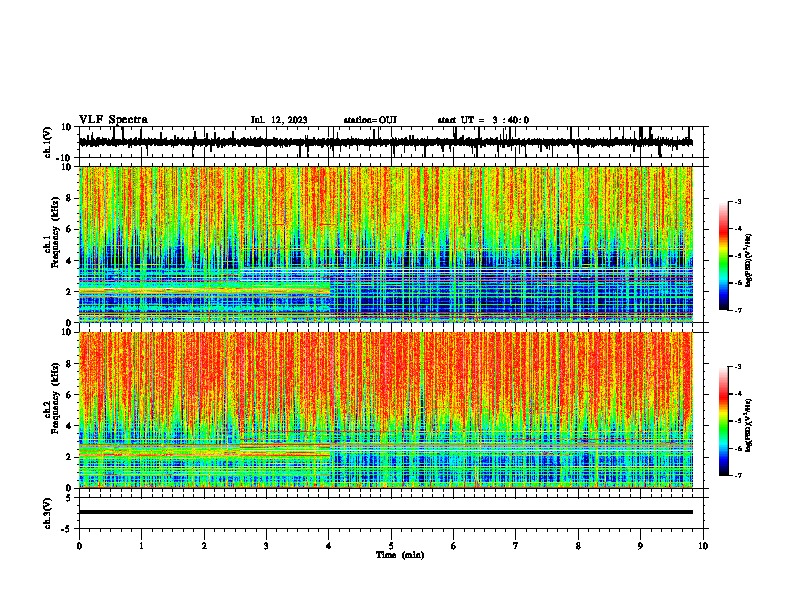792x612 pixels.
Task: Click time axis tick label '5'
Action: 391,546
